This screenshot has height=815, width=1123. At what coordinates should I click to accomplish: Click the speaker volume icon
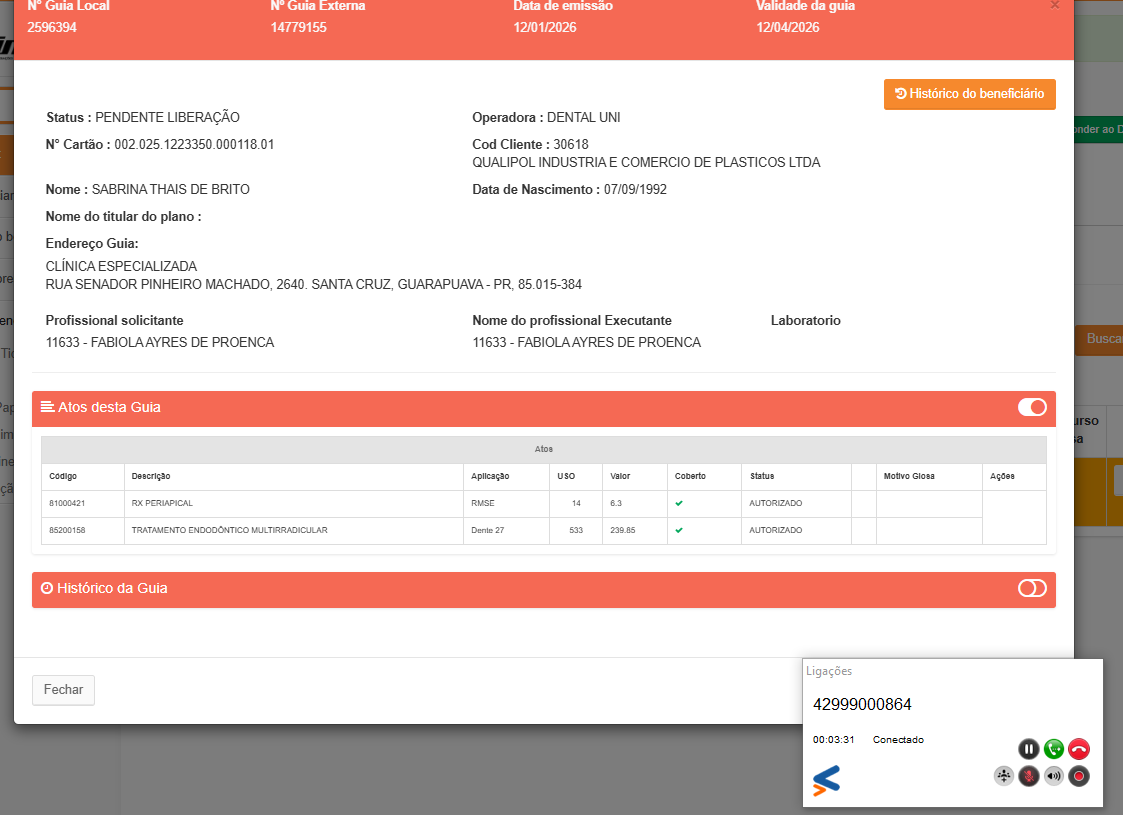point(1054,776)
